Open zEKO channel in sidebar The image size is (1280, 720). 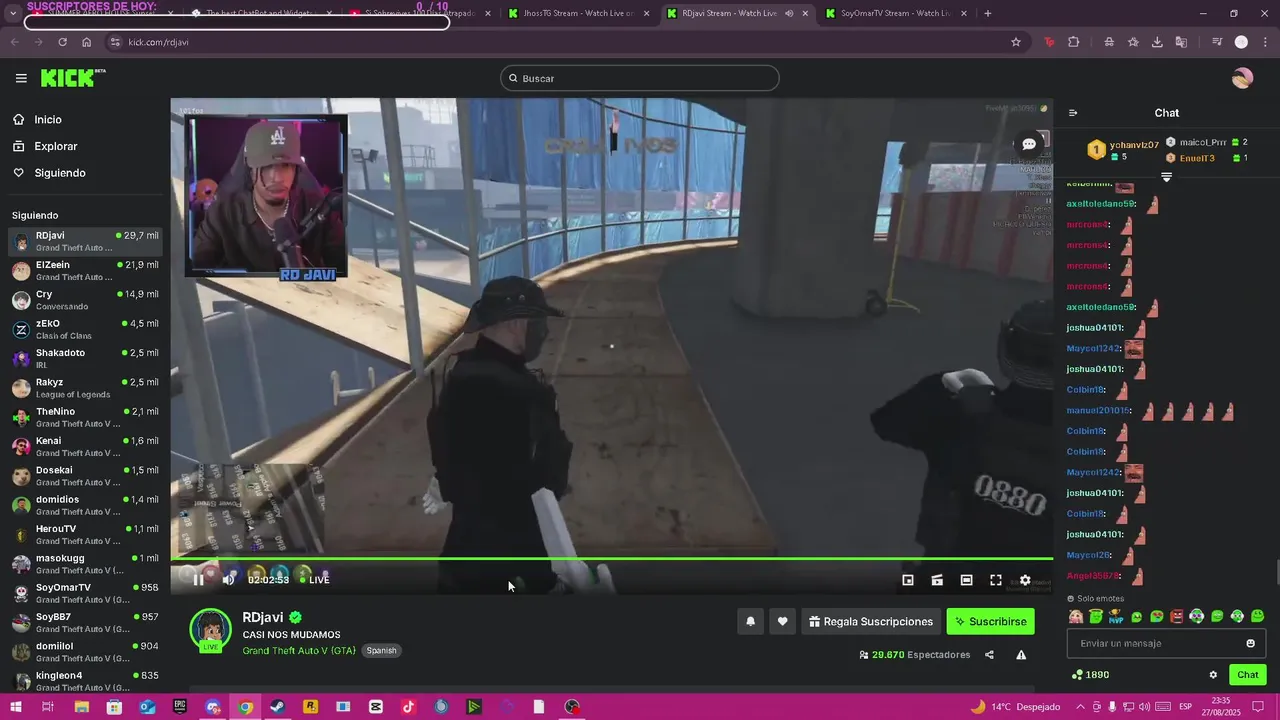[85, 329]
